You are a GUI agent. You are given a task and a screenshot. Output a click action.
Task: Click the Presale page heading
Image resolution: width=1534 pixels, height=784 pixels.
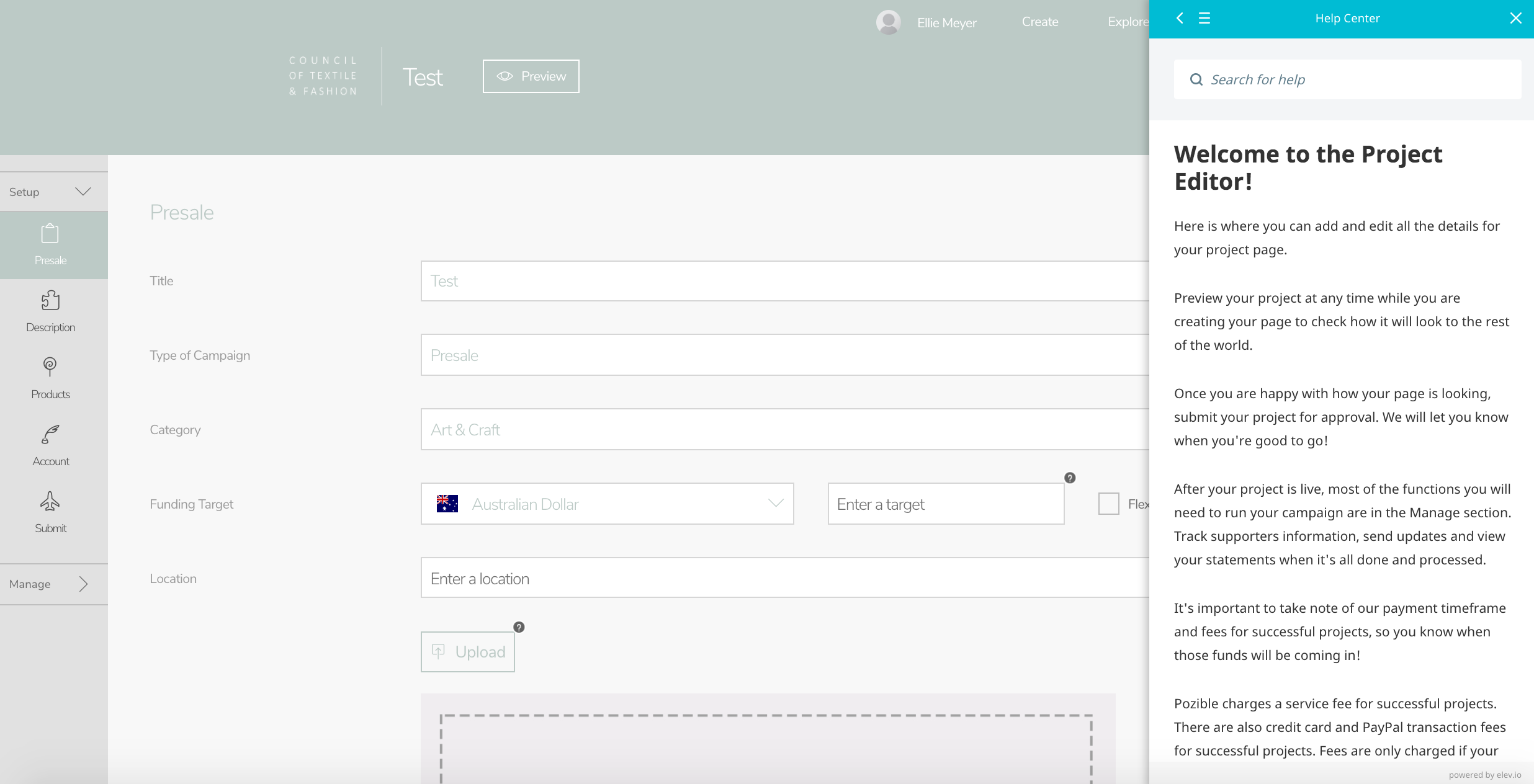pyautogui.click(x=182, y=212)
